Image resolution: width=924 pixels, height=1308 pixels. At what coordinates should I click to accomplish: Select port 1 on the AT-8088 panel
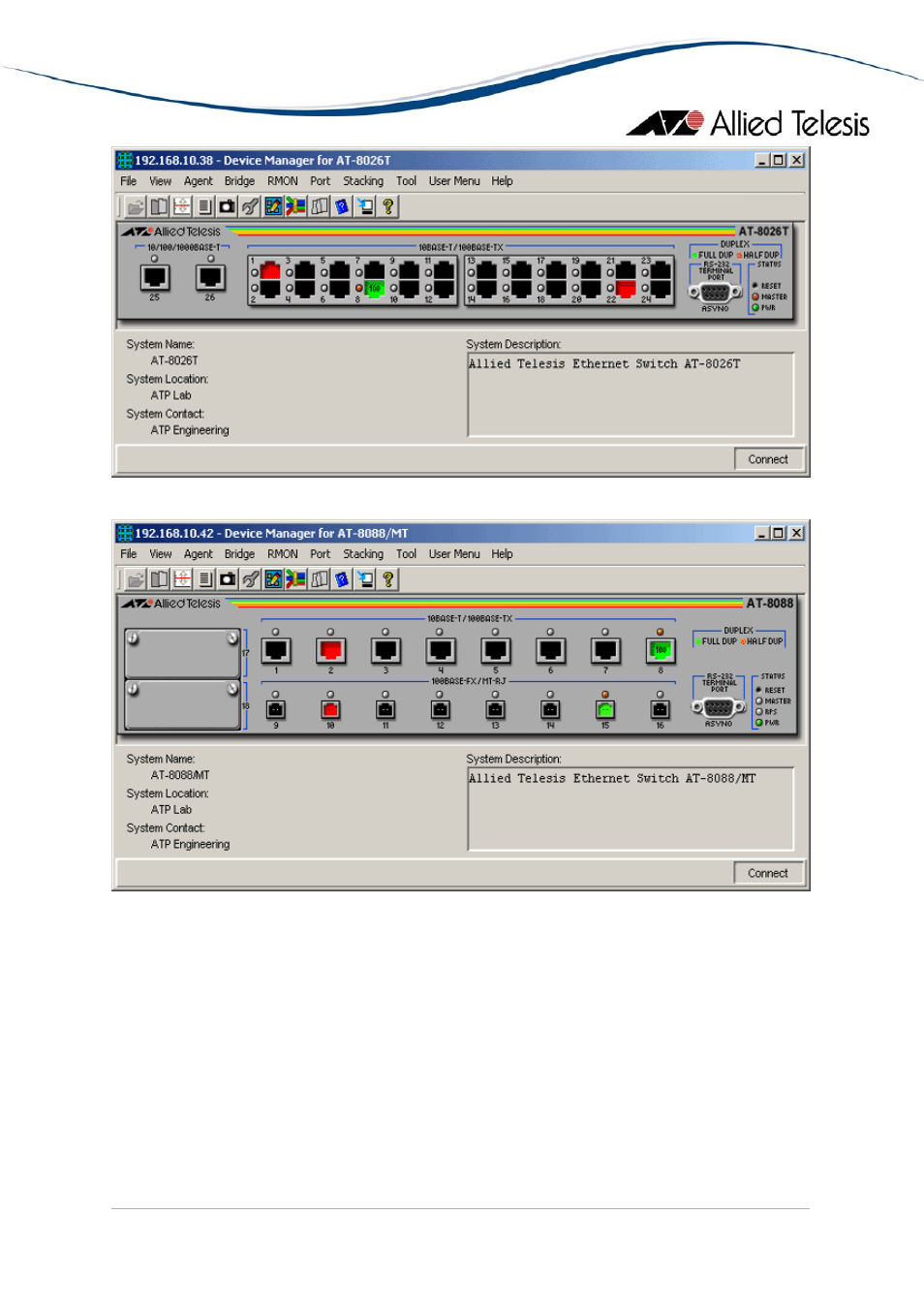276,651
